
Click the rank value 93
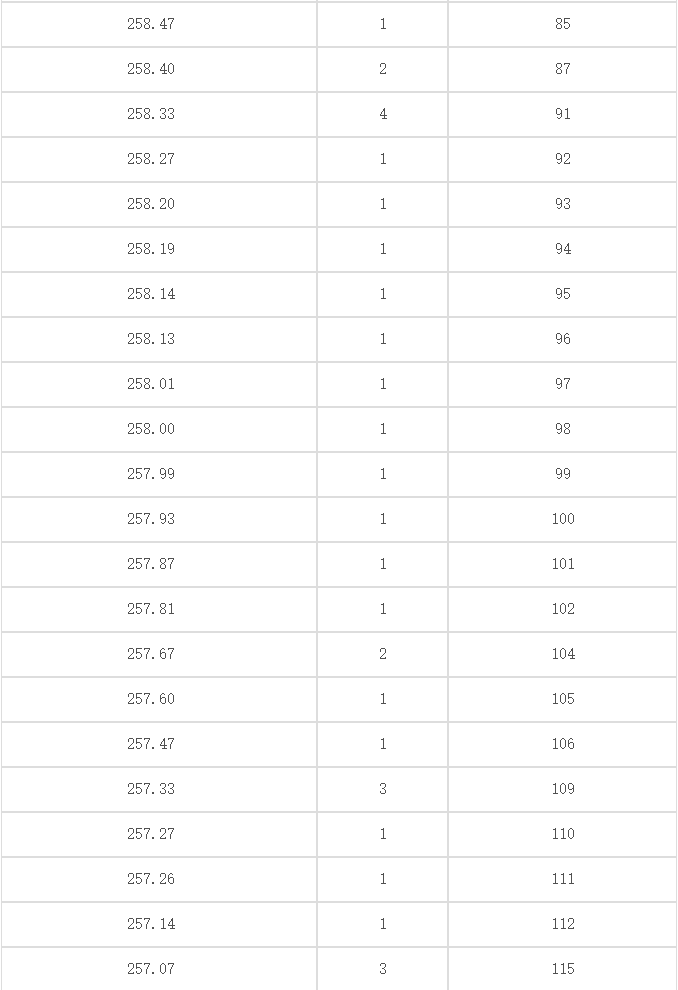click(x=562, y=204)
